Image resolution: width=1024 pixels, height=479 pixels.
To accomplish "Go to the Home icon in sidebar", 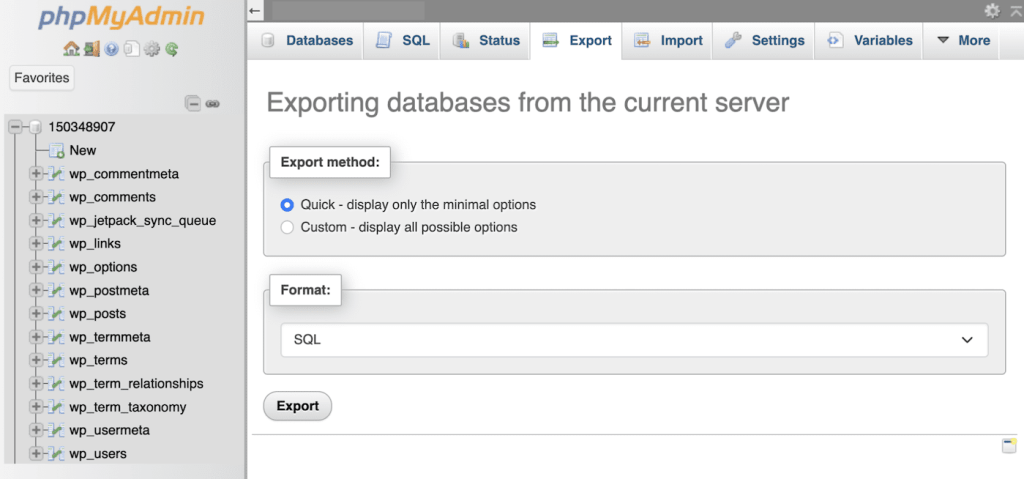I will tap(70, 48).
